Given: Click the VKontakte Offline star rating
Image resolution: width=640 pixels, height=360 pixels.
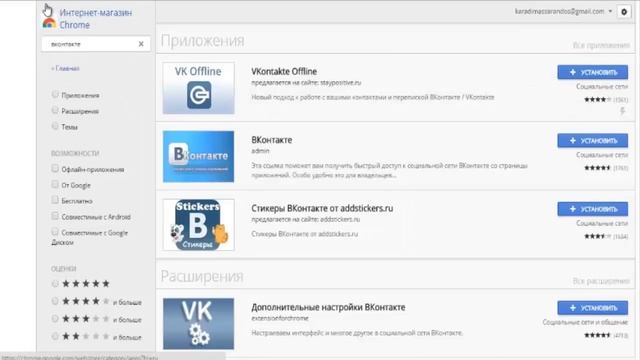Looking at the screenshot, I should [x=598, y=100].
